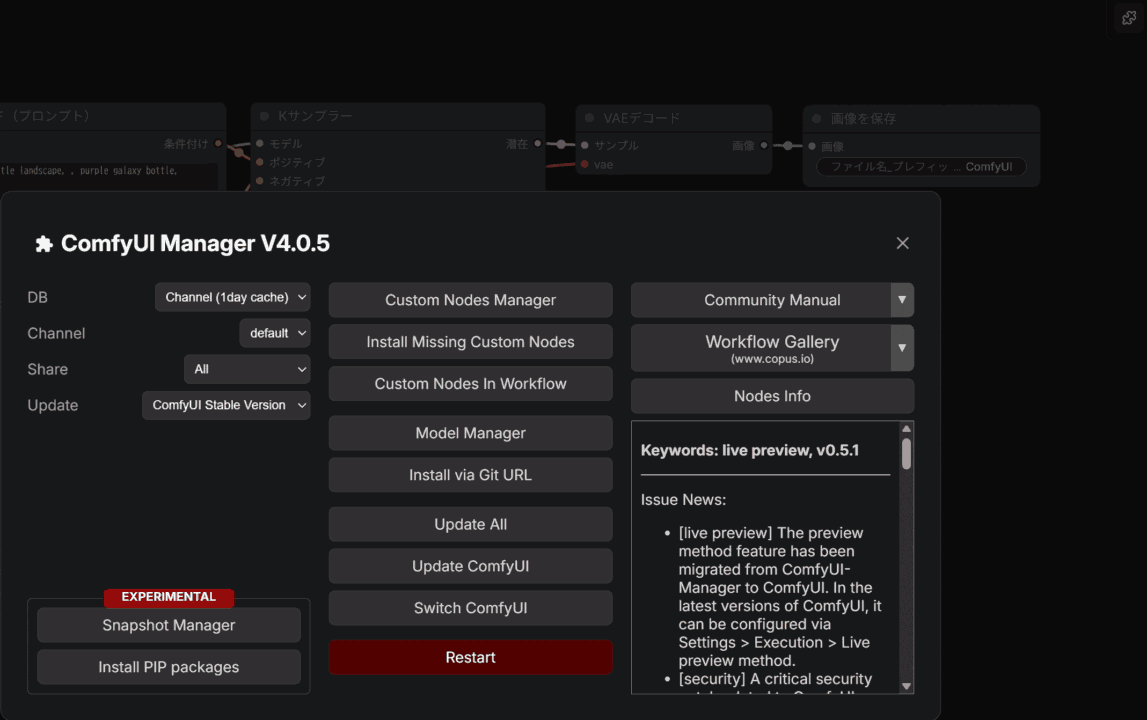Click the Update All button
1147x720 pixels.
click(x=470, y=525)
